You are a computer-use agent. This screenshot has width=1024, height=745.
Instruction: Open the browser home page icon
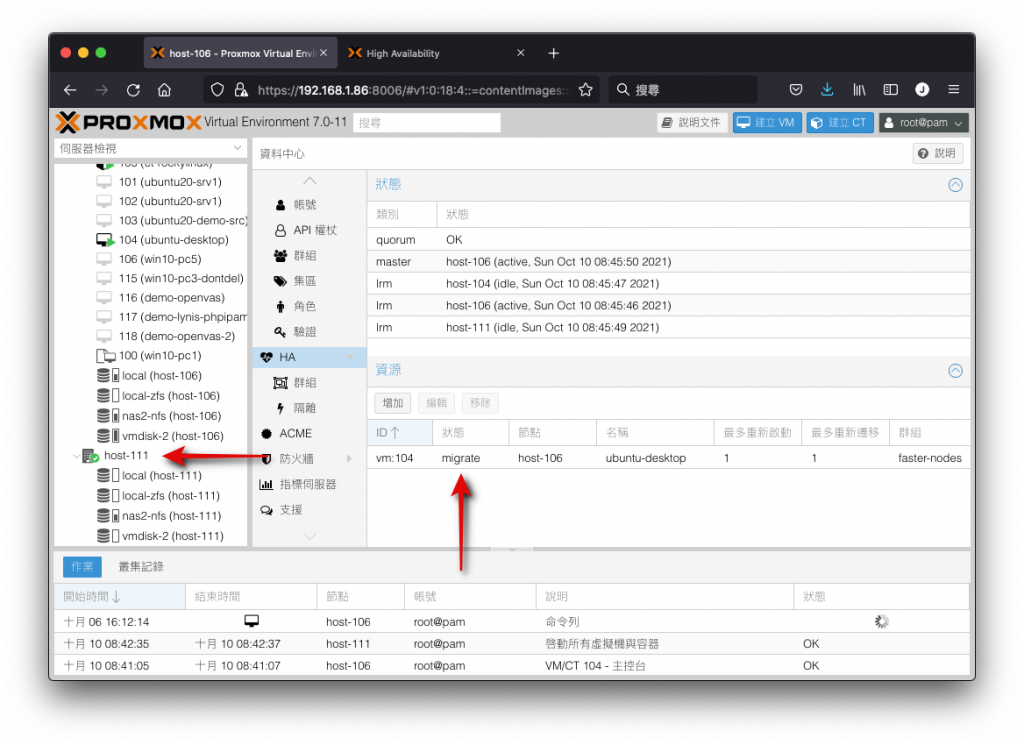(165, 89)
